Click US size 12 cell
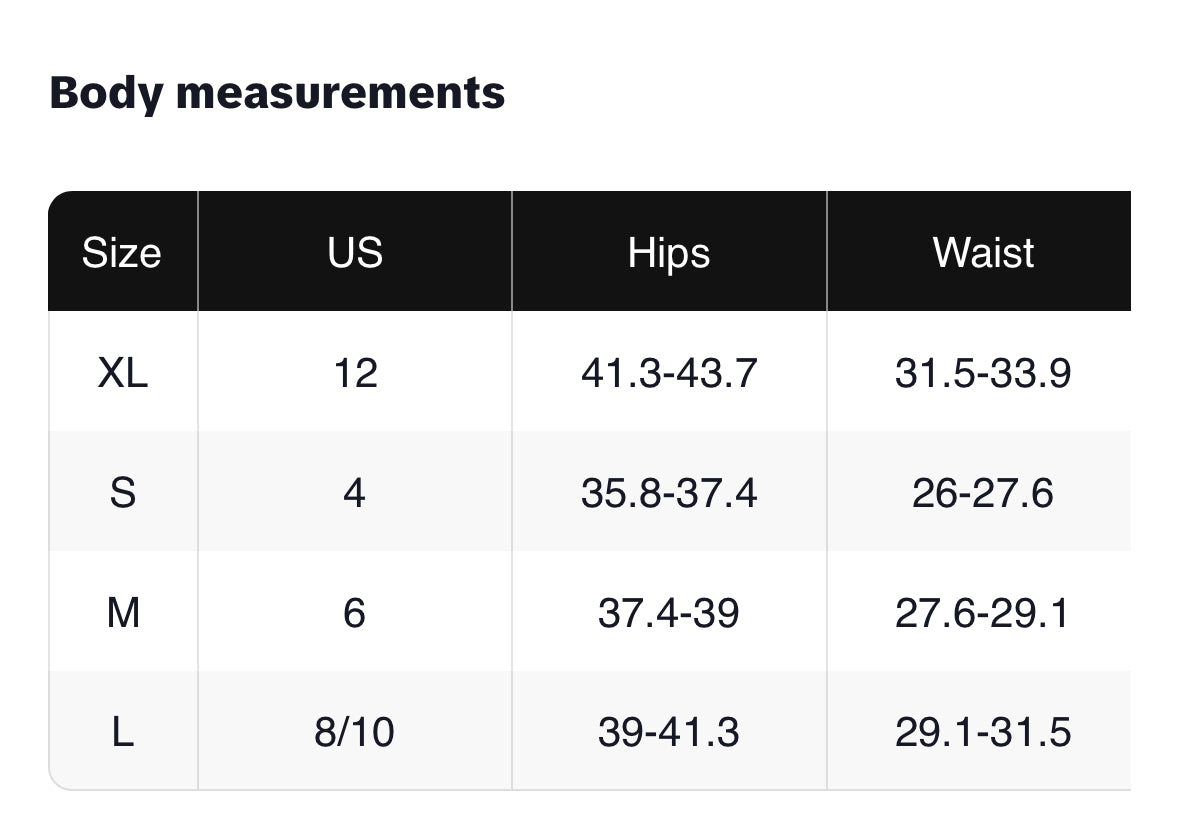Screen dimensions: 1179x836 [355, 373]
